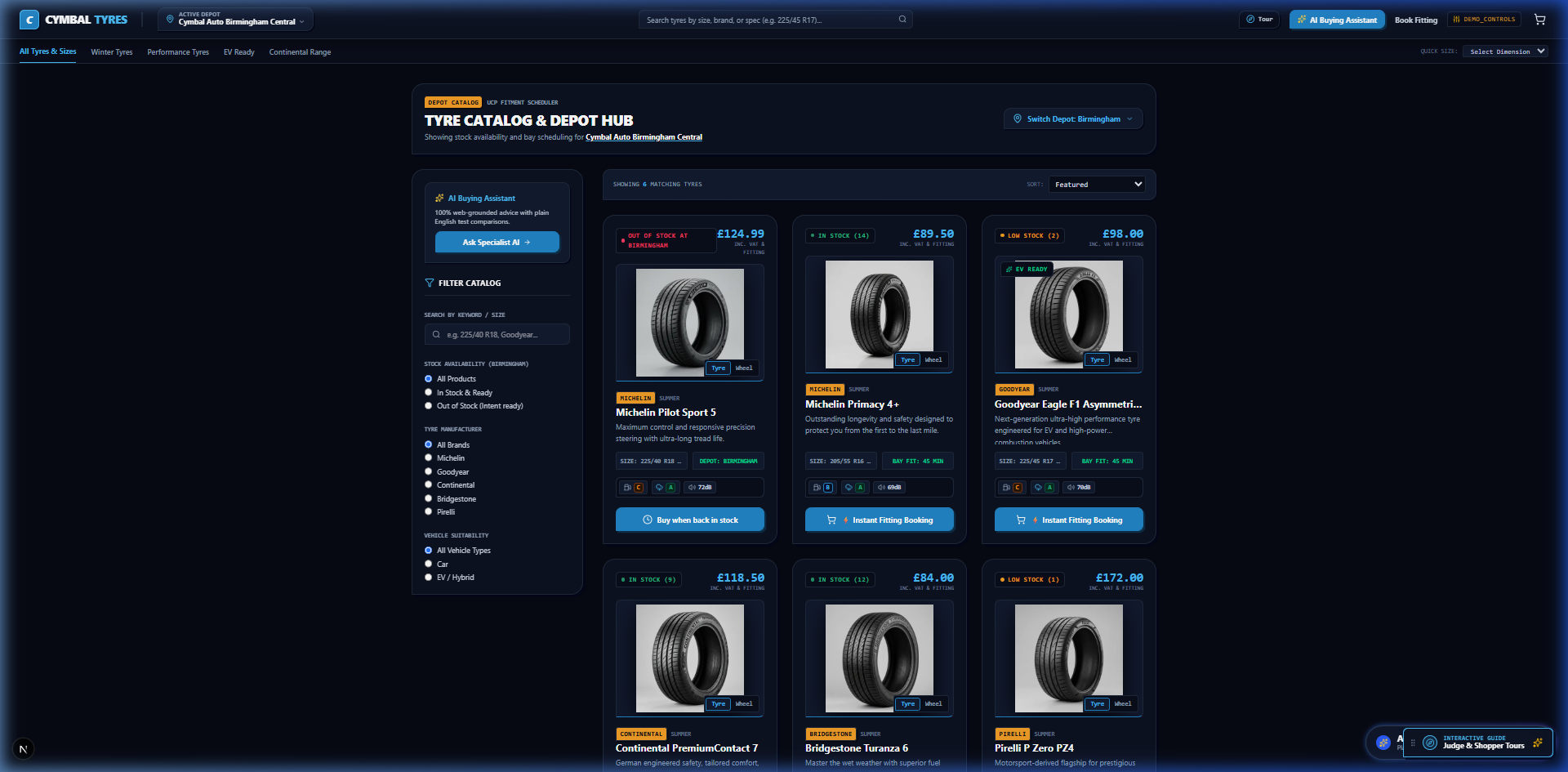1568x772 pixels.
Task: Open the Sort Featured dropdown
Action: [x=1097, y=185]
